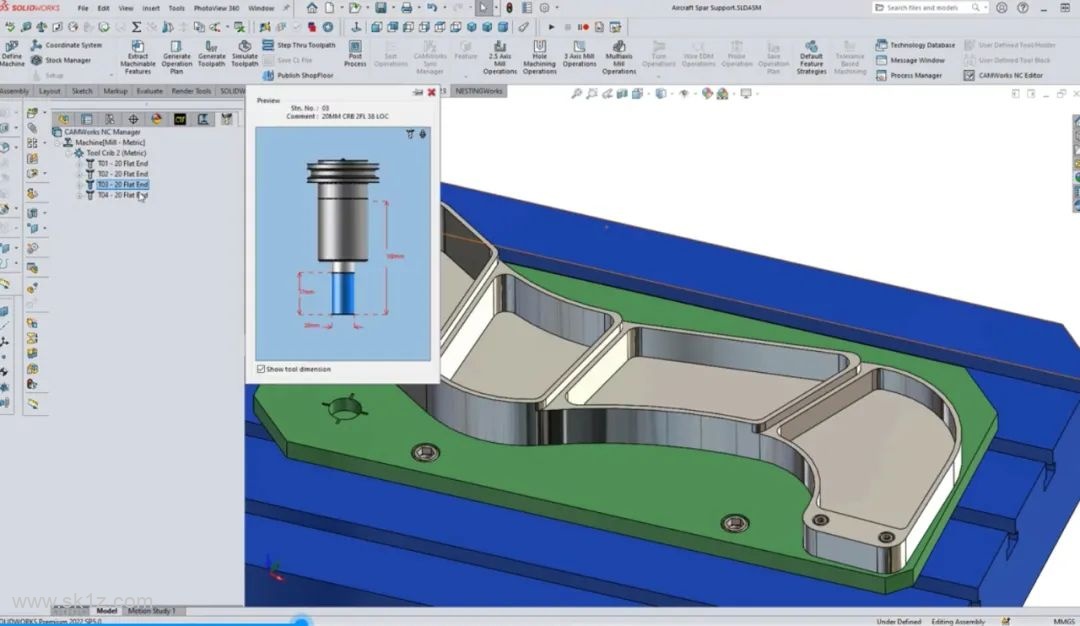Click the Print icon in title bar
The height and width of the screenshot is (626, 1080).
406,8
